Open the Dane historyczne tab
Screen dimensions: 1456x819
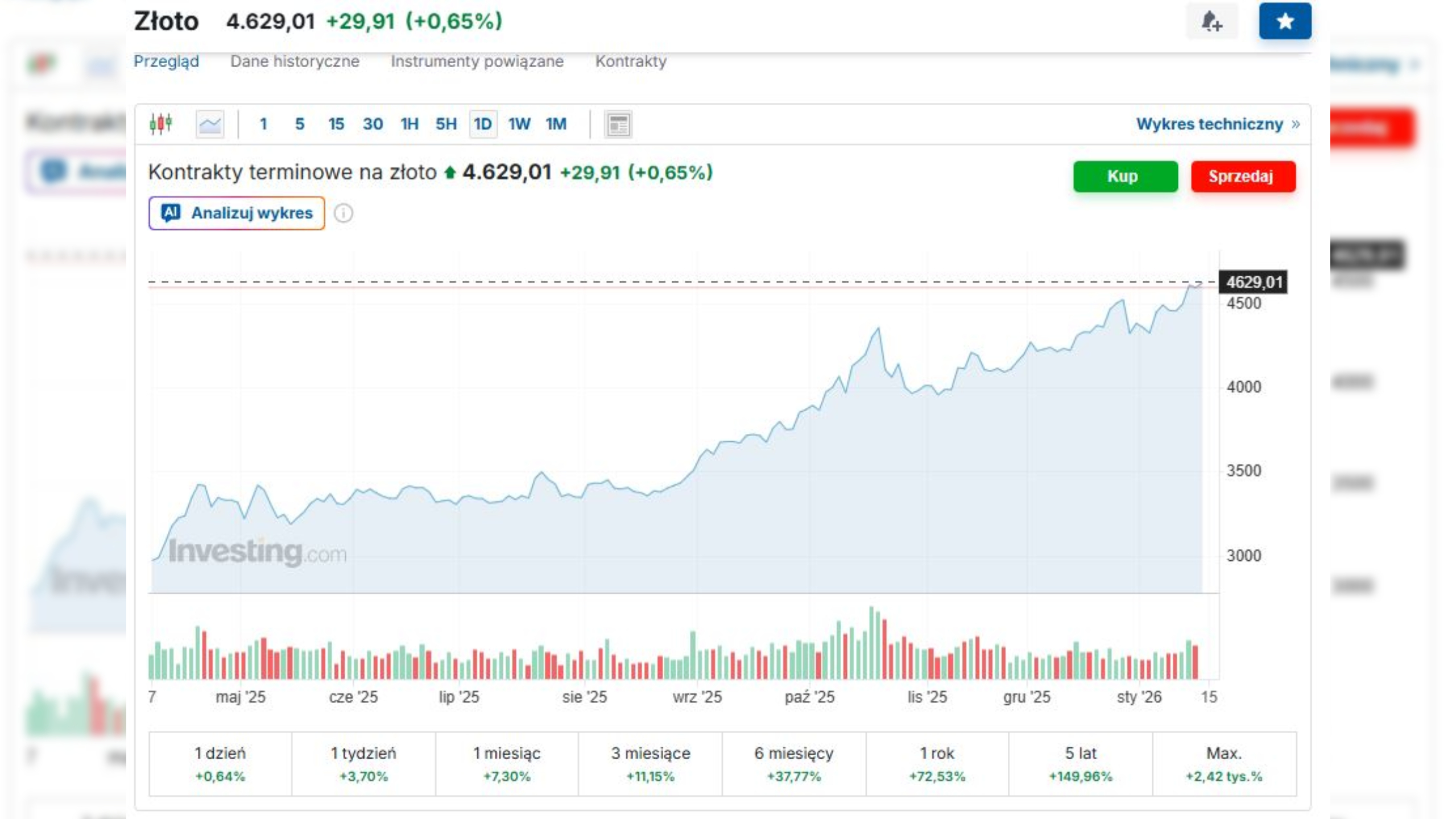click(295, 61)
